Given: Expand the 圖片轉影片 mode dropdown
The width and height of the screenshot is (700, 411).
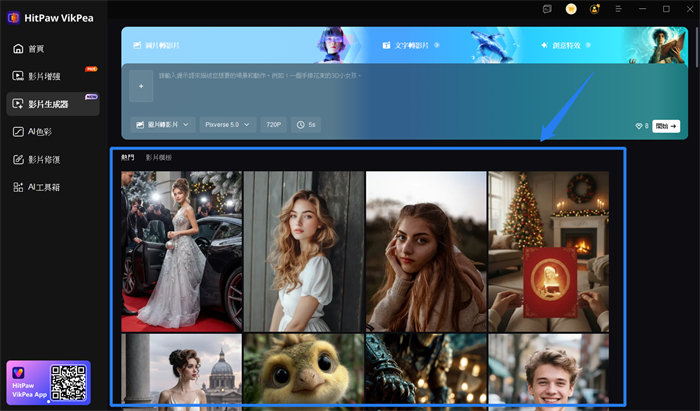Looking at the screenshot, I should 162,125.
